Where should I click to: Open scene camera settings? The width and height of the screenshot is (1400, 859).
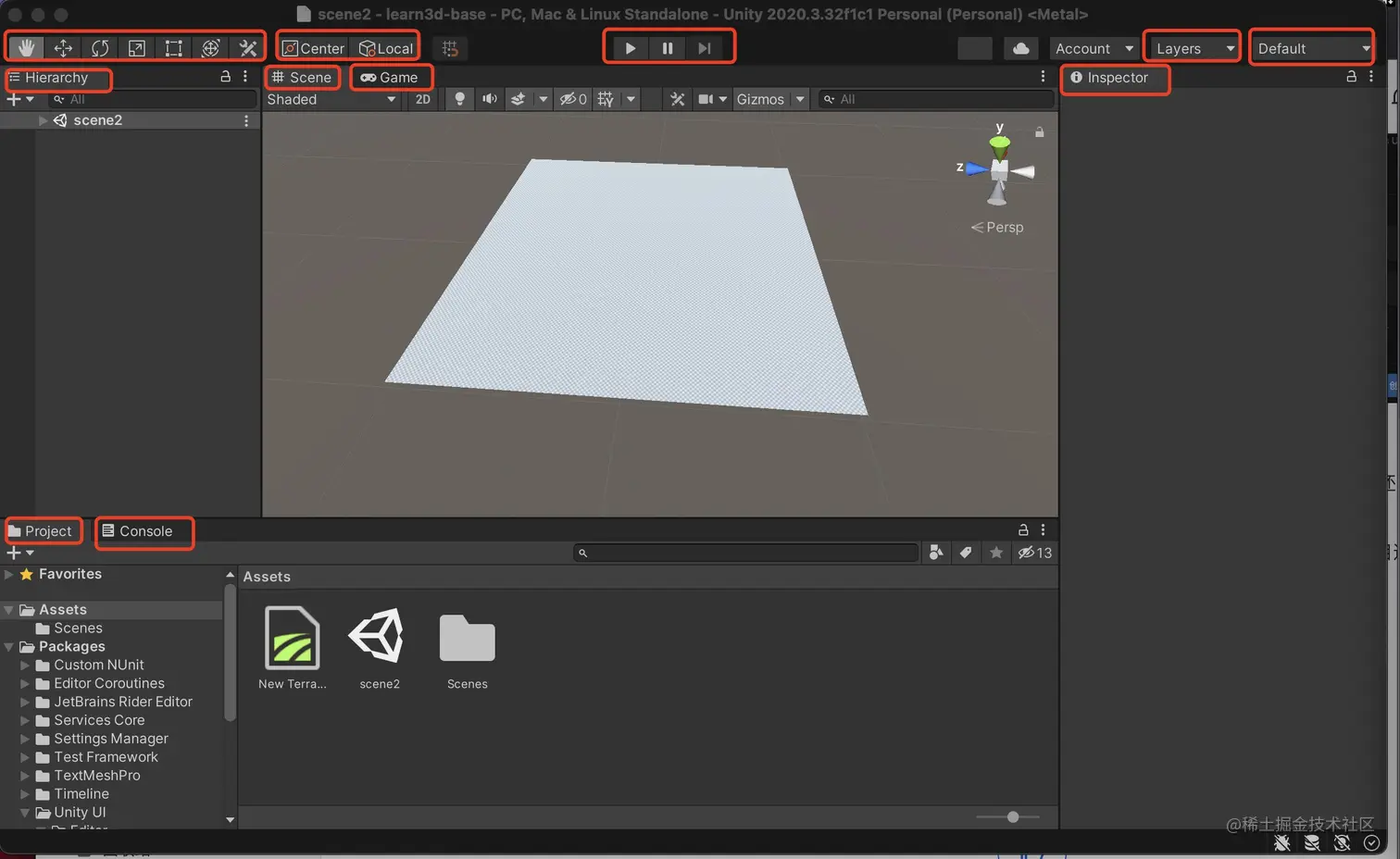coord(712,99)
